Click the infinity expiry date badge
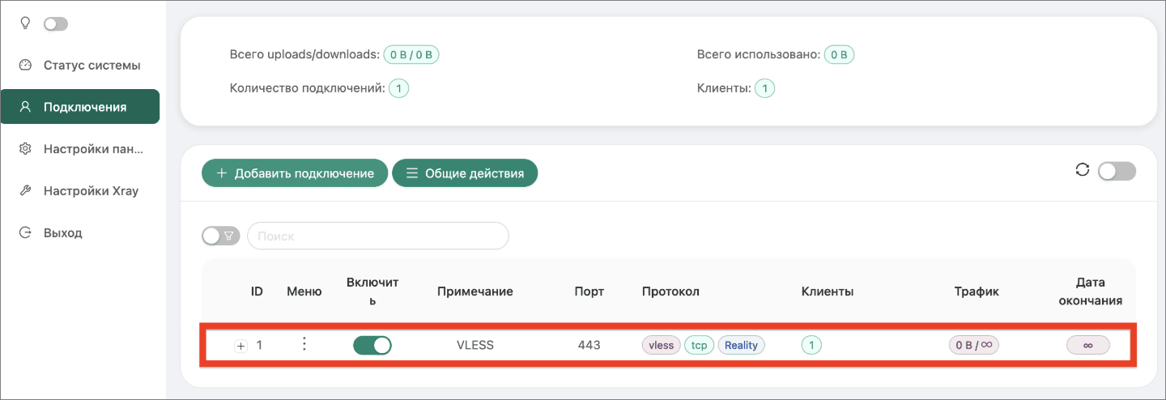 point(1087,345)
